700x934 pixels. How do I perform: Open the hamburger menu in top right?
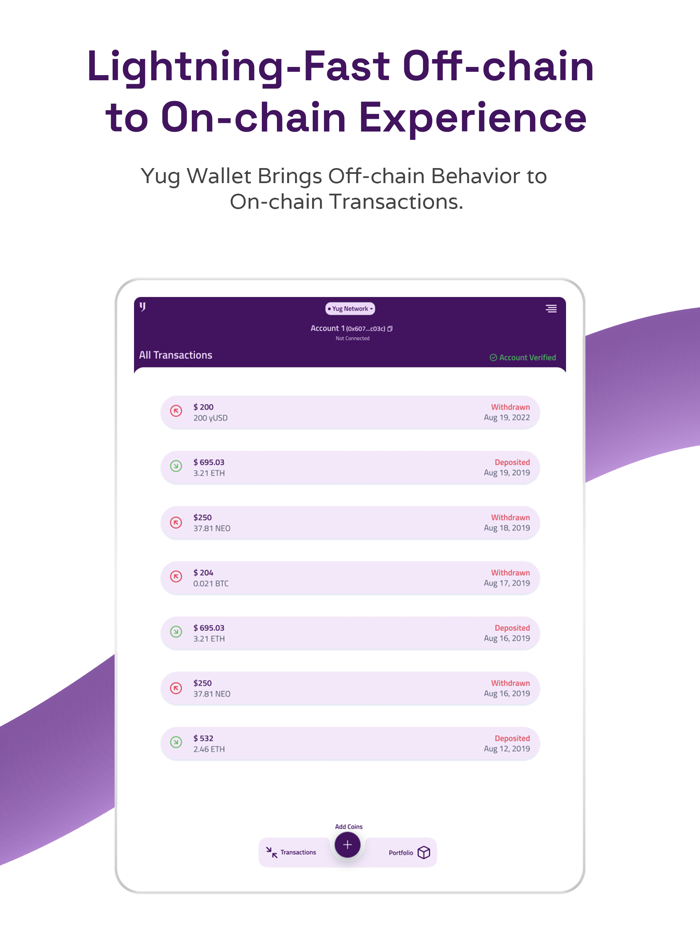pos(551,308)
